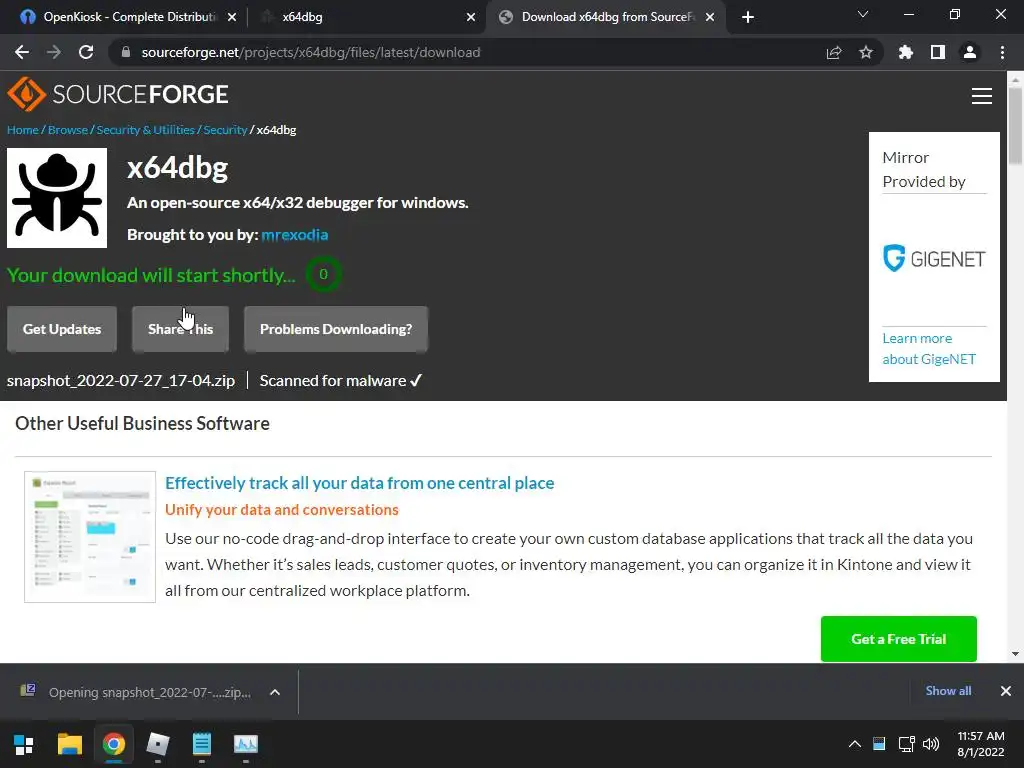The width and height of the screenshot is (1024, 768).
Task: Click the Share This button
Action: [180, 329]
